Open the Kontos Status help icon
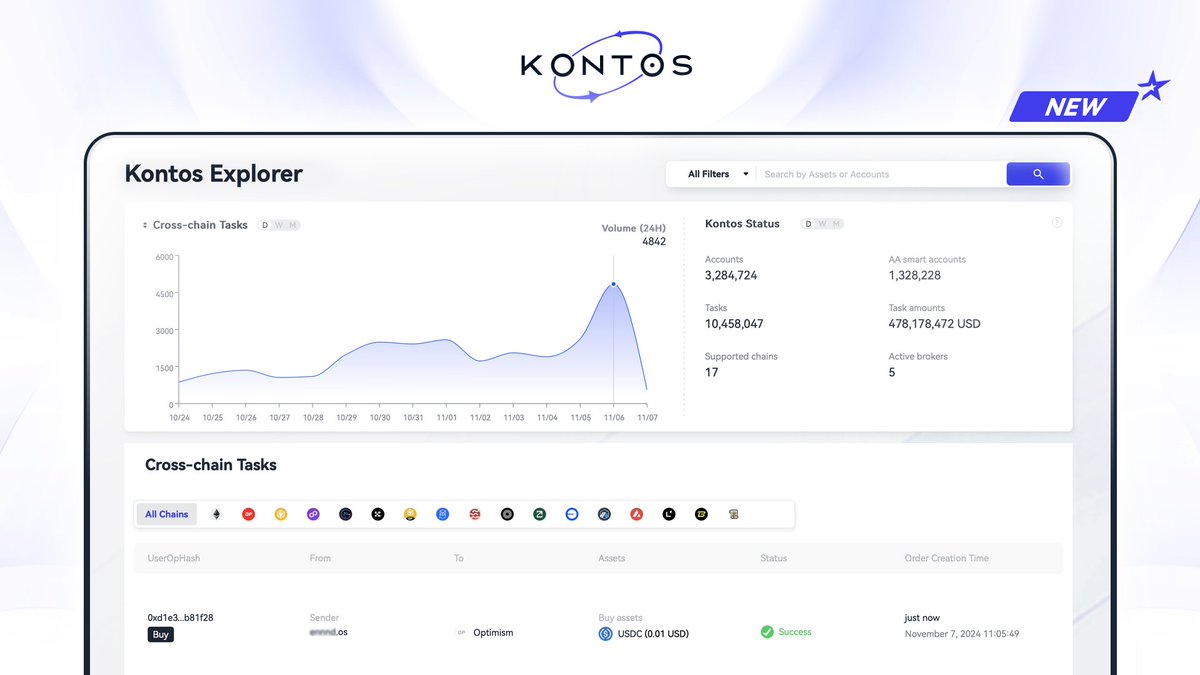 [x=1057, y=223]
